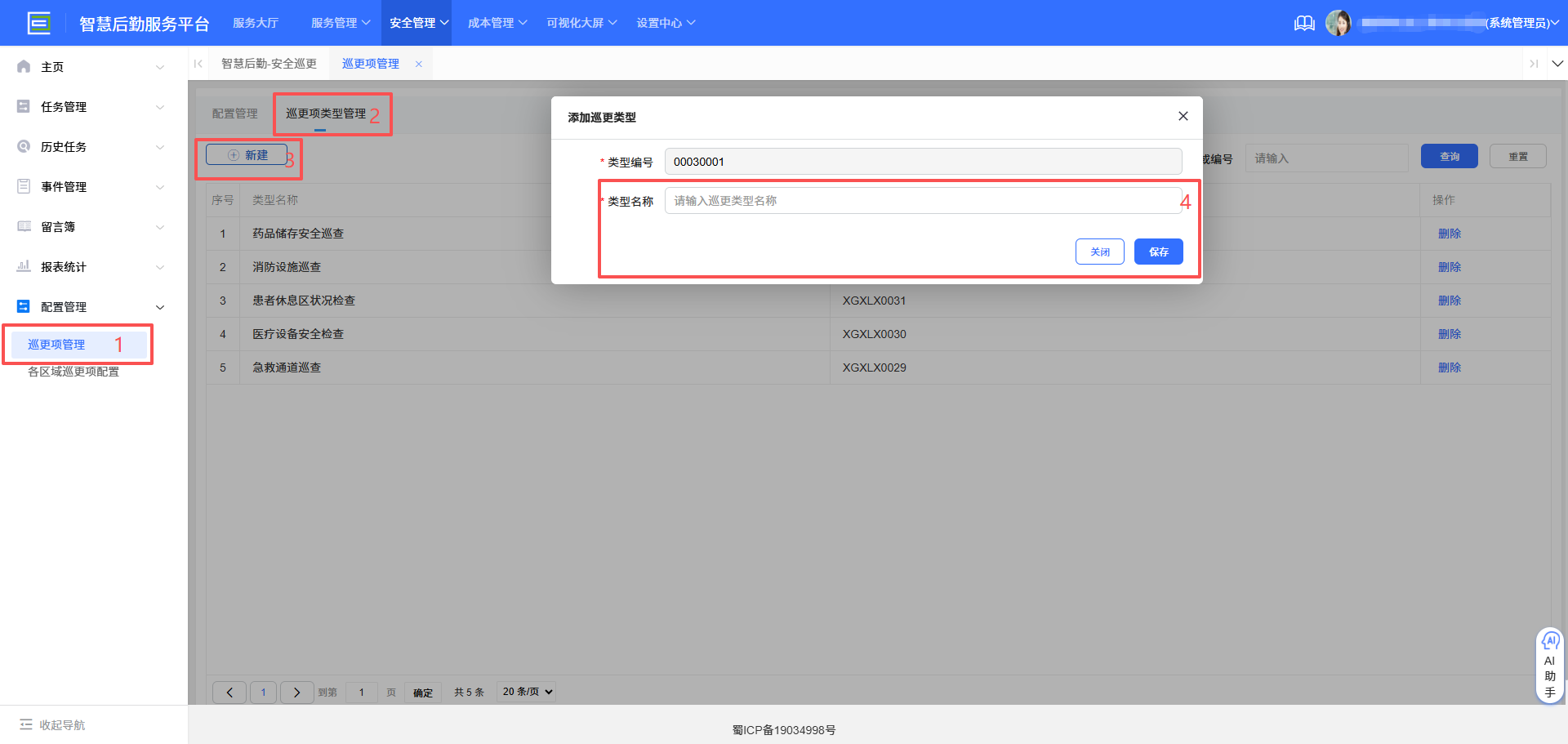This screenshot has height=744, width=1568.
Task: Go to next page arrow in pagination
Action: (x=296, y=692)
